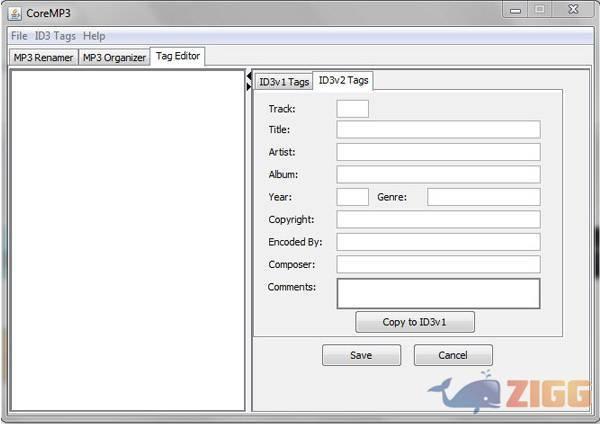Click the Save button
The image size is (600, 424).
361,355
